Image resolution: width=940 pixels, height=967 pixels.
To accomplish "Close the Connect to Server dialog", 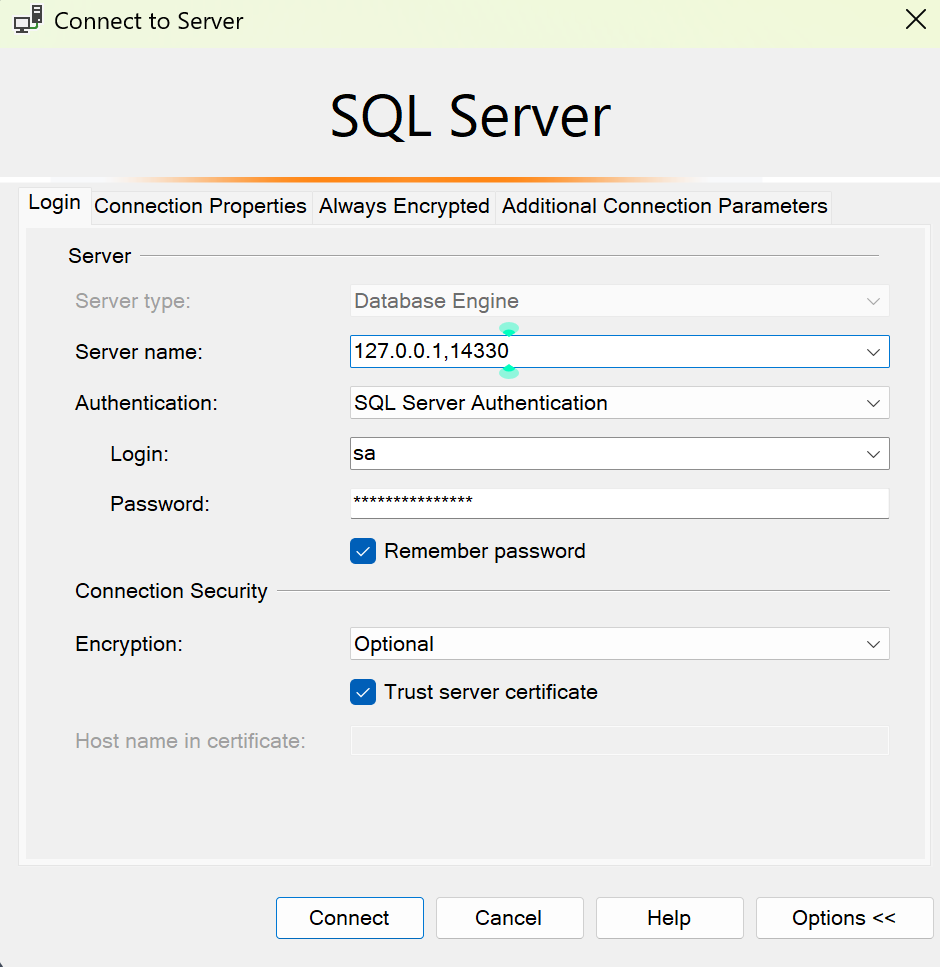I will (x=915, y=20).
